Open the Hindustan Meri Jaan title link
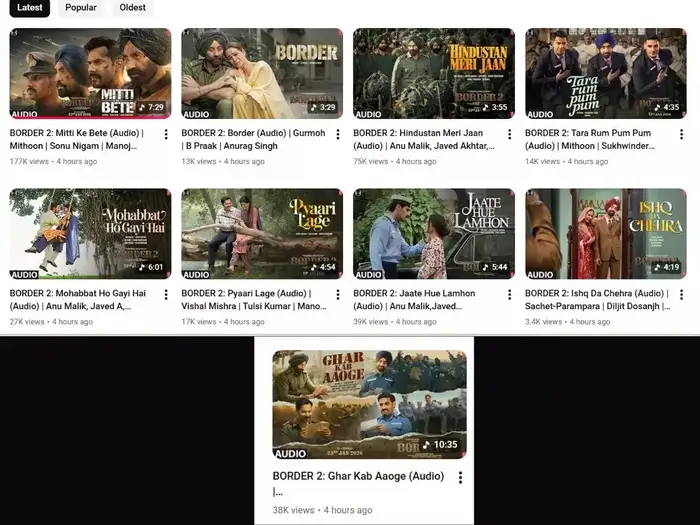700x525 pixels. tap(423, 139)
